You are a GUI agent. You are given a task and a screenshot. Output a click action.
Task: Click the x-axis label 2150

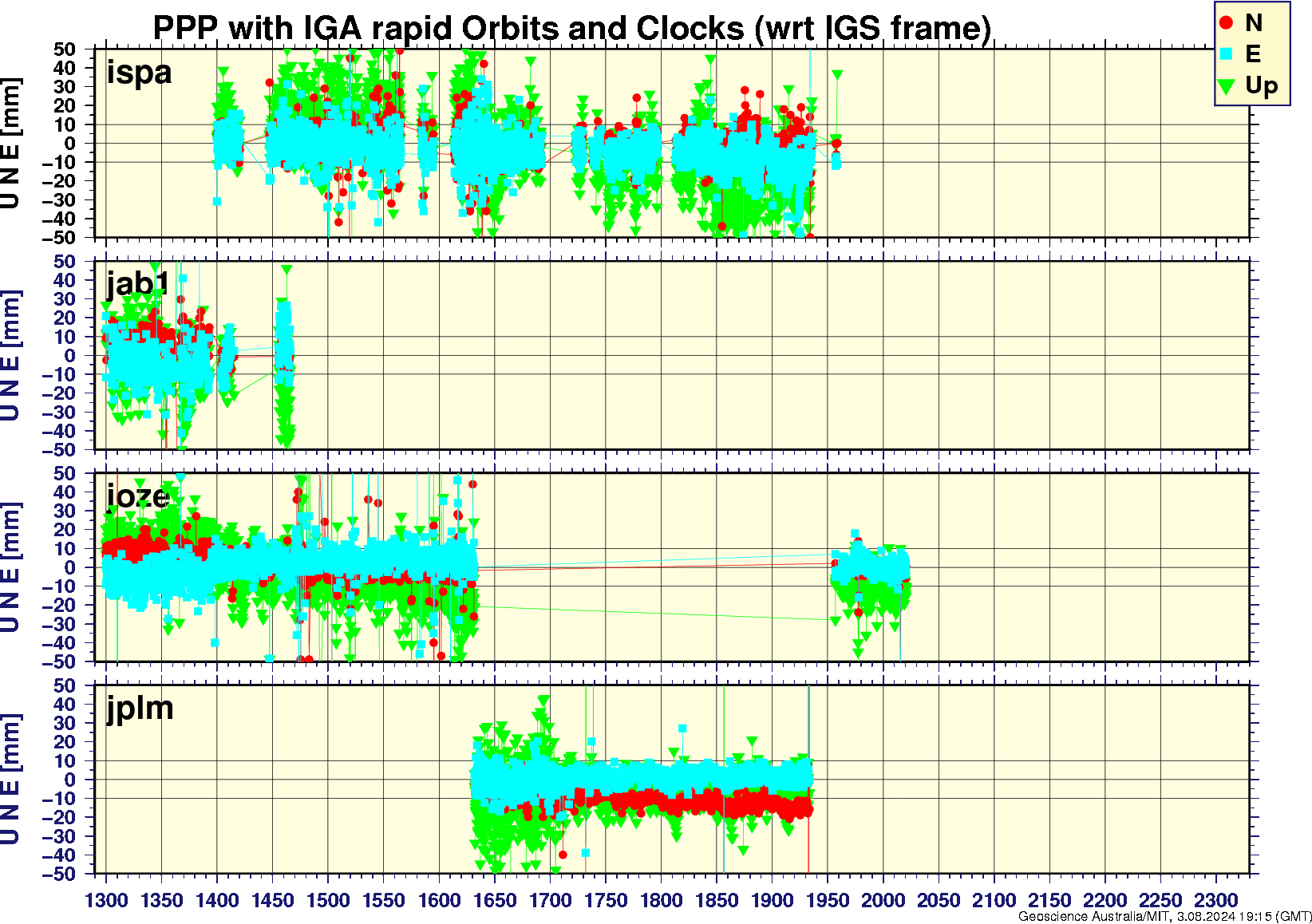1049,900
